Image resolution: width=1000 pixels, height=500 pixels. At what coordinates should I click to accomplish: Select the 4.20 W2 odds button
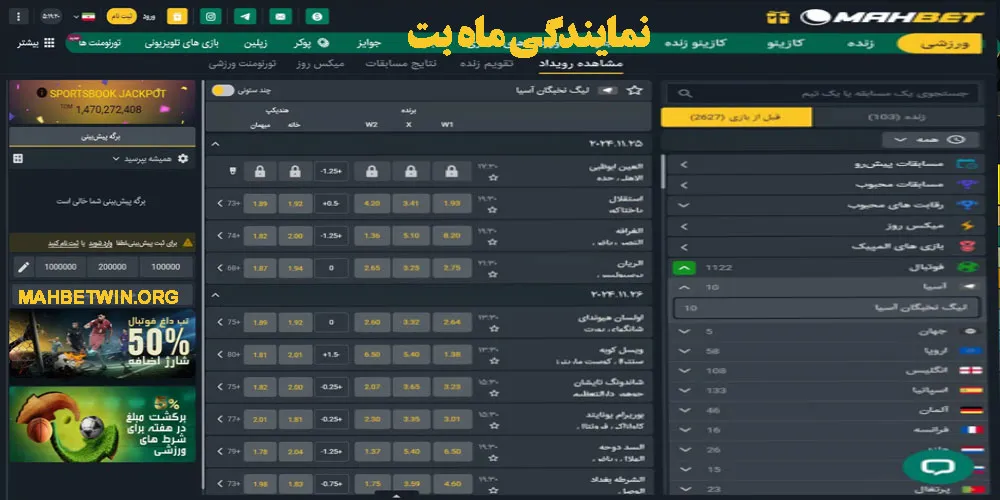point(371,204)
